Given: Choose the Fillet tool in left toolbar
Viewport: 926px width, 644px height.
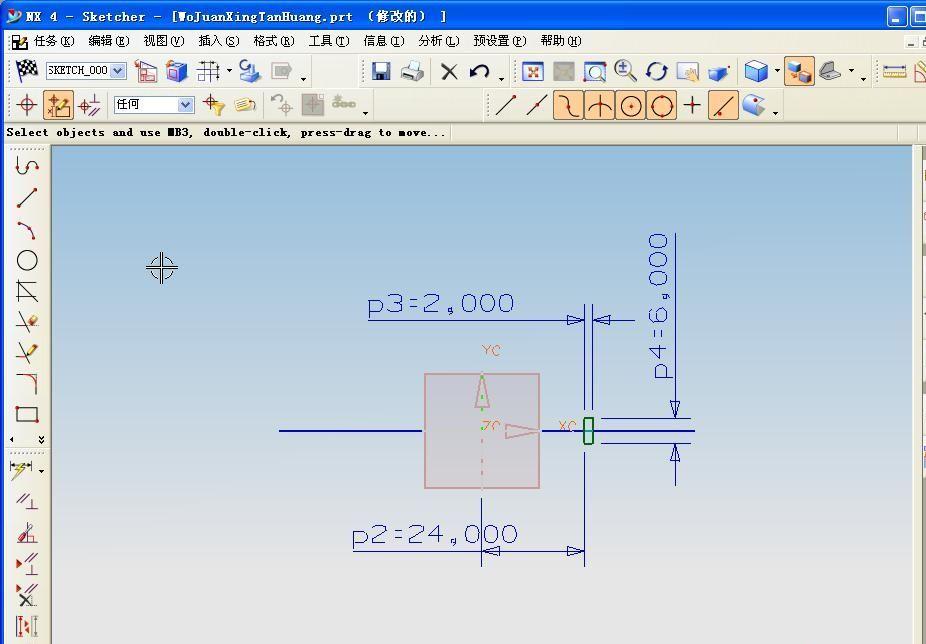Looking at the screenshot, I should point(27,384).
